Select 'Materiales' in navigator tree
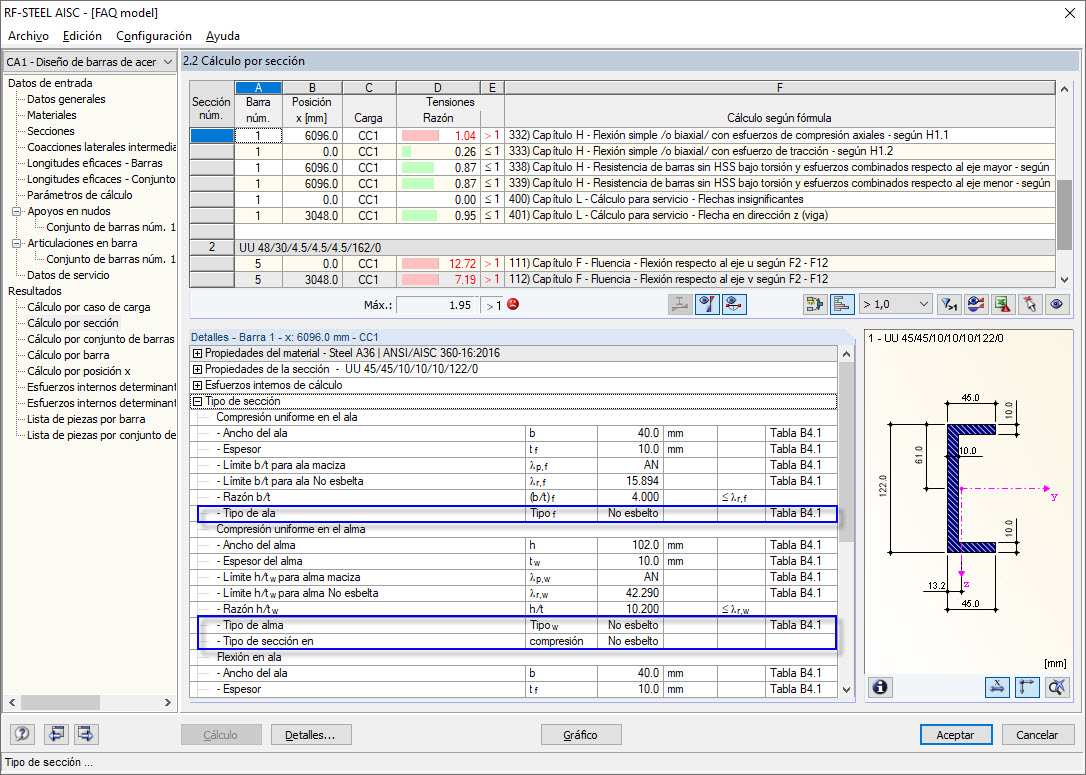1086x775 pixels. point(52,115)
